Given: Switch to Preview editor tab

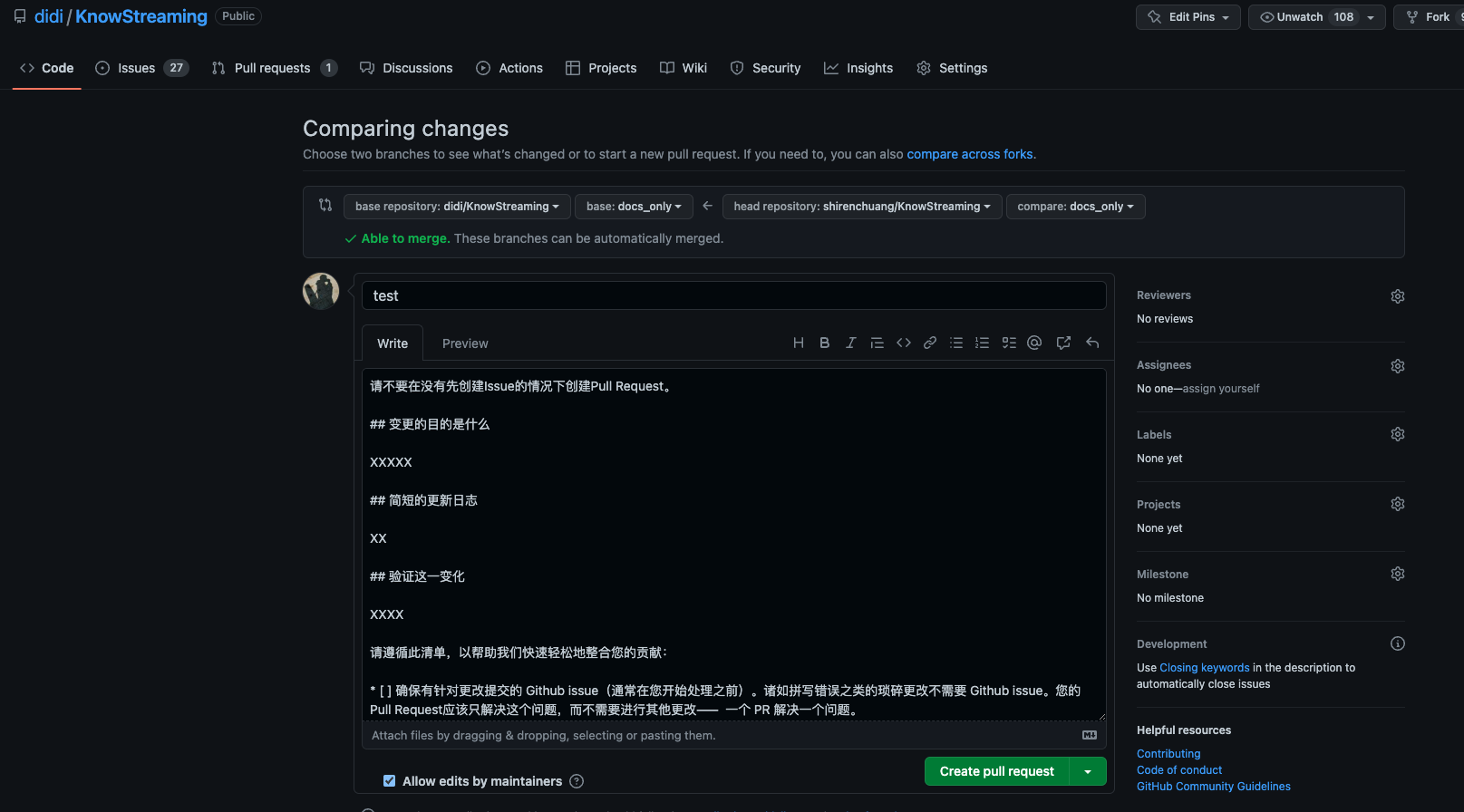Looking at the screenshot, I should pos(465,343).
